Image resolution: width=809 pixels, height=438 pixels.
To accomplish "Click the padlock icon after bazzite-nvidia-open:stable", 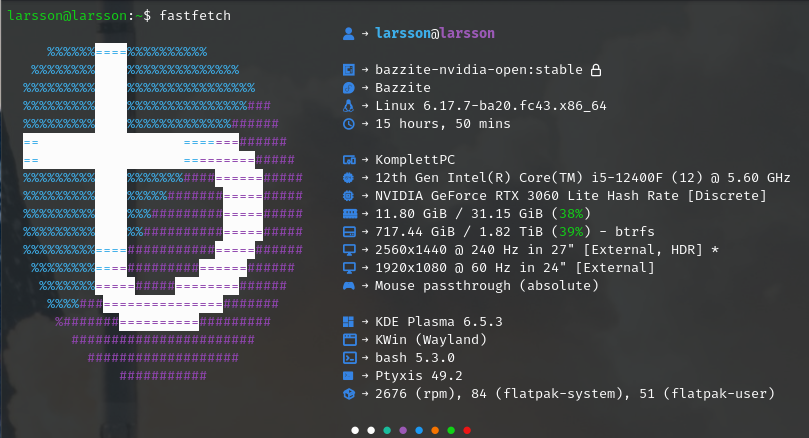I will tap(596, 70).
